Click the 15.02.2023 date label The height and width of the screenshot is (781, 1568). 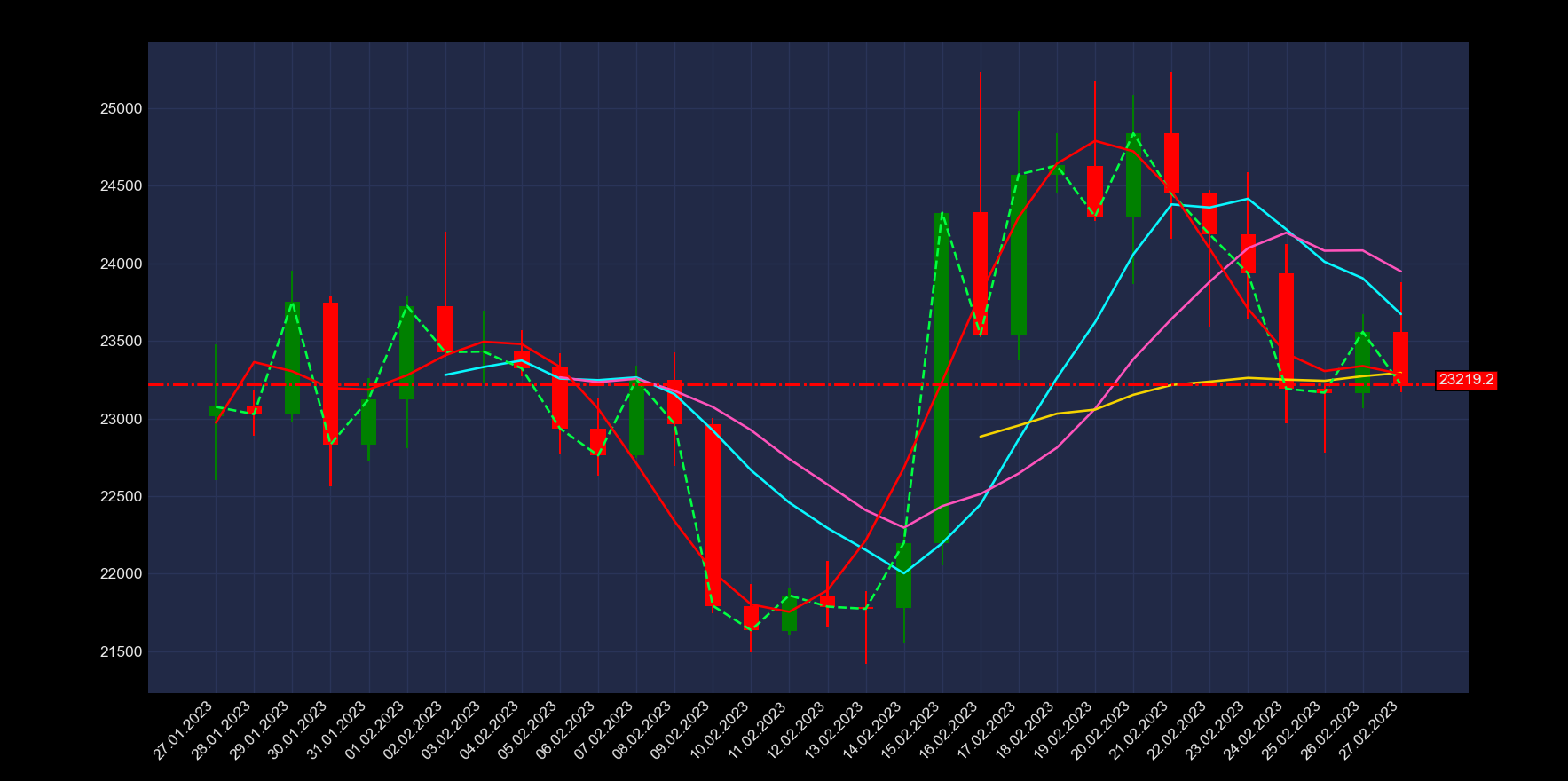[x=910, y=730]
